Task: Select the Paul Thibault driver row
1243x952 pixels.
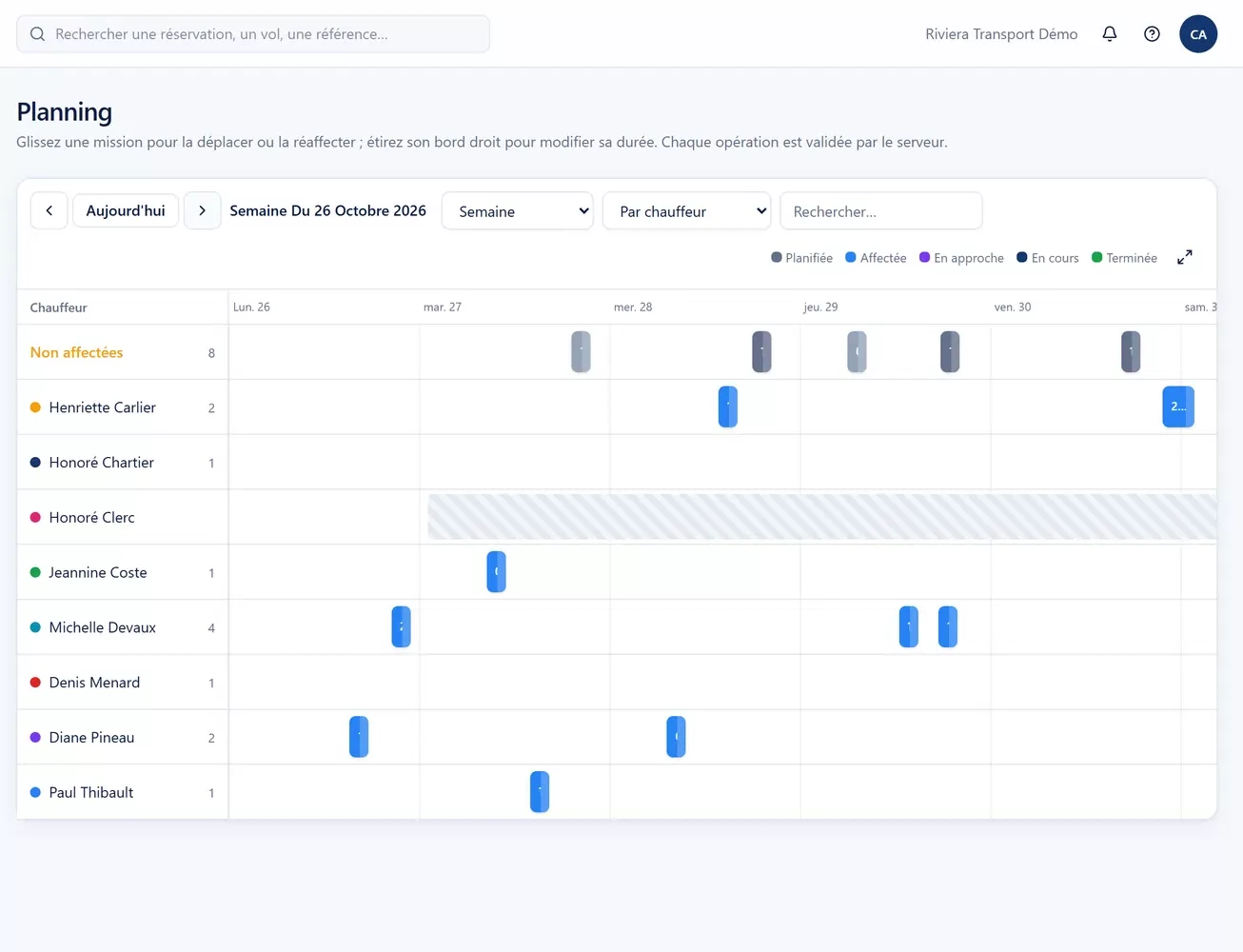Action: (123, 792)
